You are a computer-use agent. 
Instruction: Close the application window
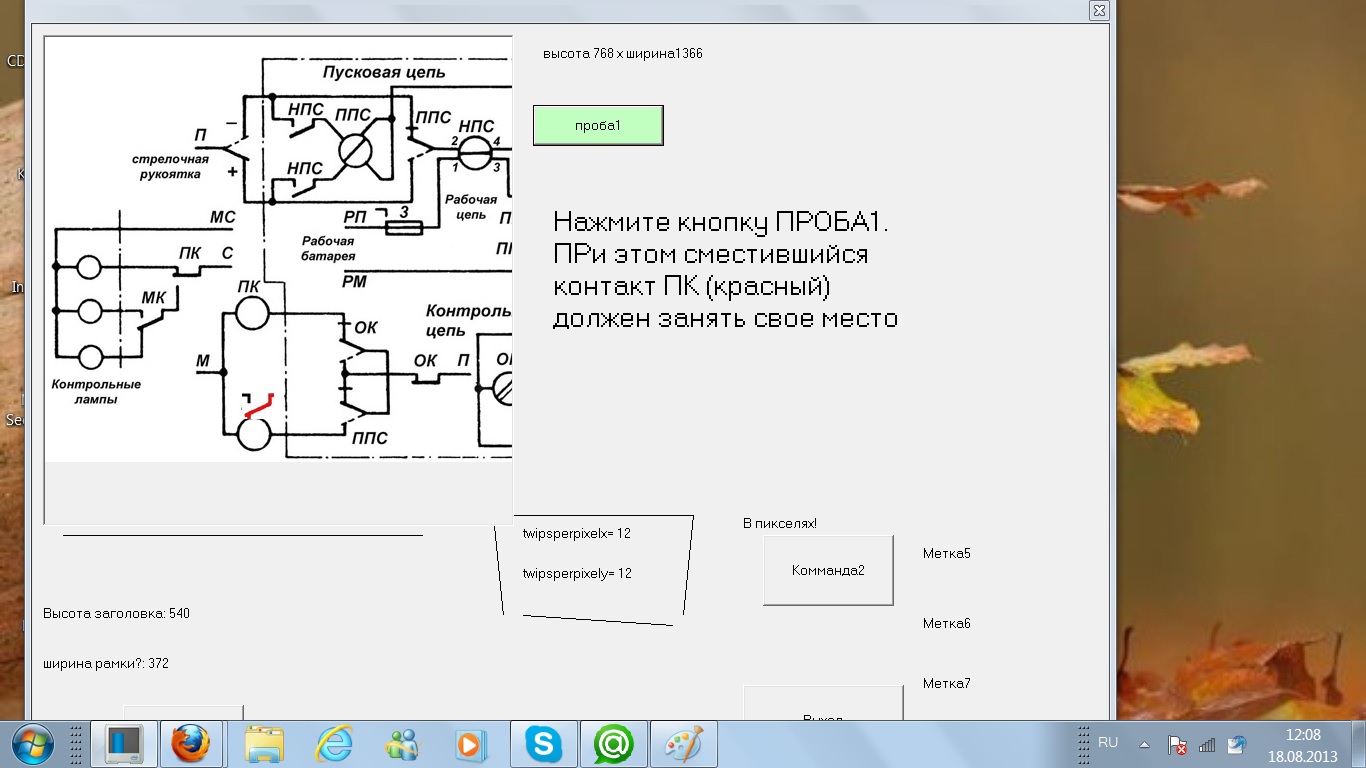[x=1099, y=11]
